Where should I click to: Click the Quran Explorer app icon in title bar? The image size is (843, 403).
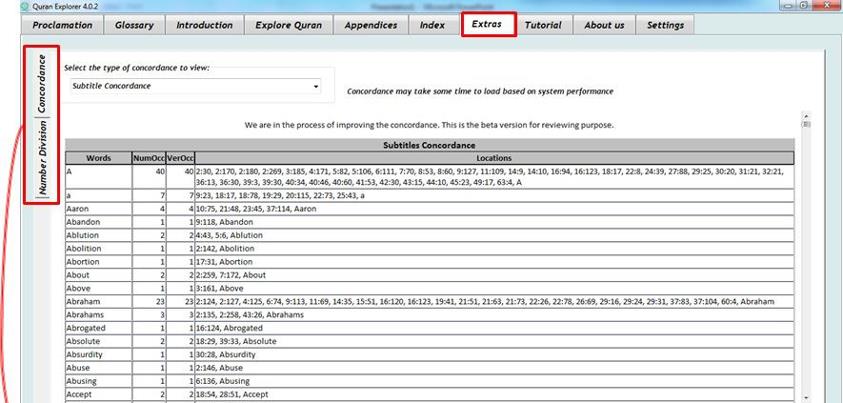pos(24,6)
